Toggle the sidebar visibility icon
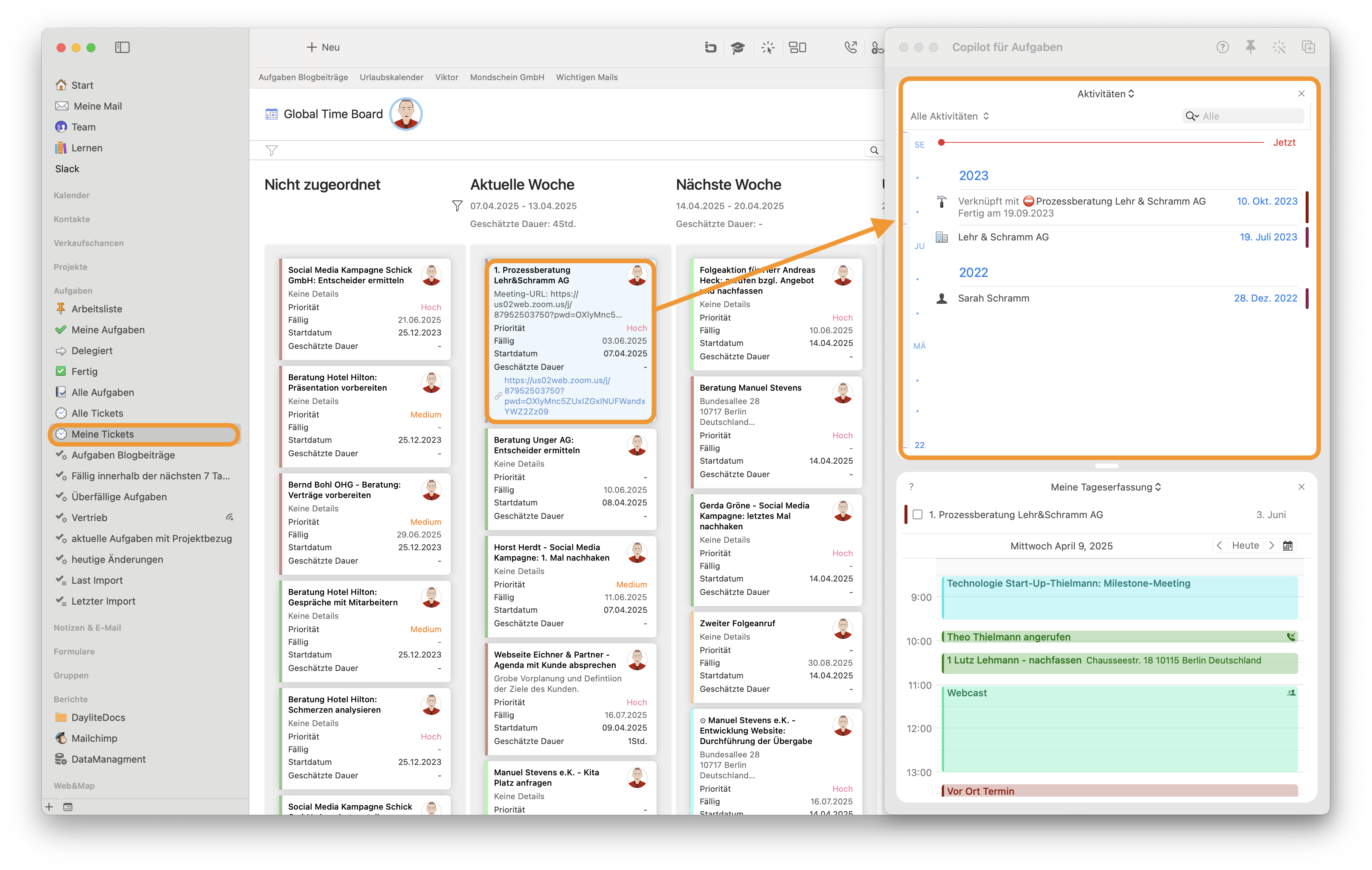 [x=122, y=47]
